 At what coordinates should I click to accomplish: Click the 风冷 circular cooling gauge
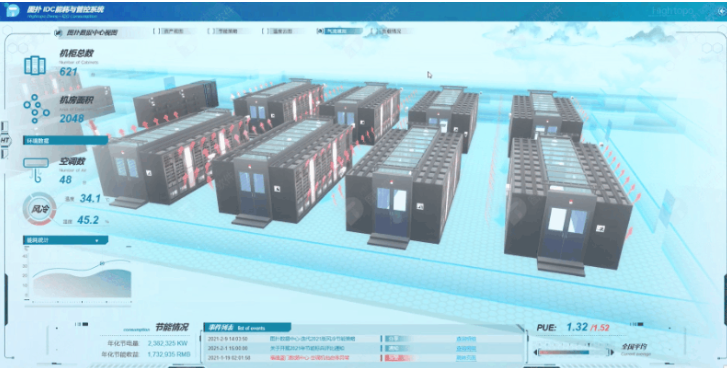[39, 209]
